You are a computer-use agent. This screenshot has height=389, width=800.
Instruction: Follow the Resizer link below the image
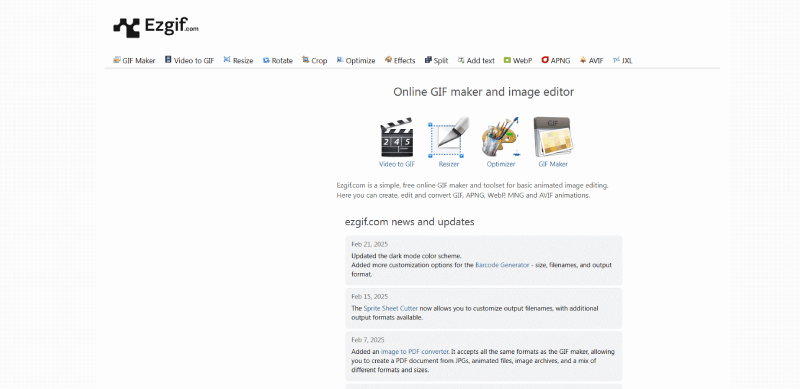tap(449, 164)
